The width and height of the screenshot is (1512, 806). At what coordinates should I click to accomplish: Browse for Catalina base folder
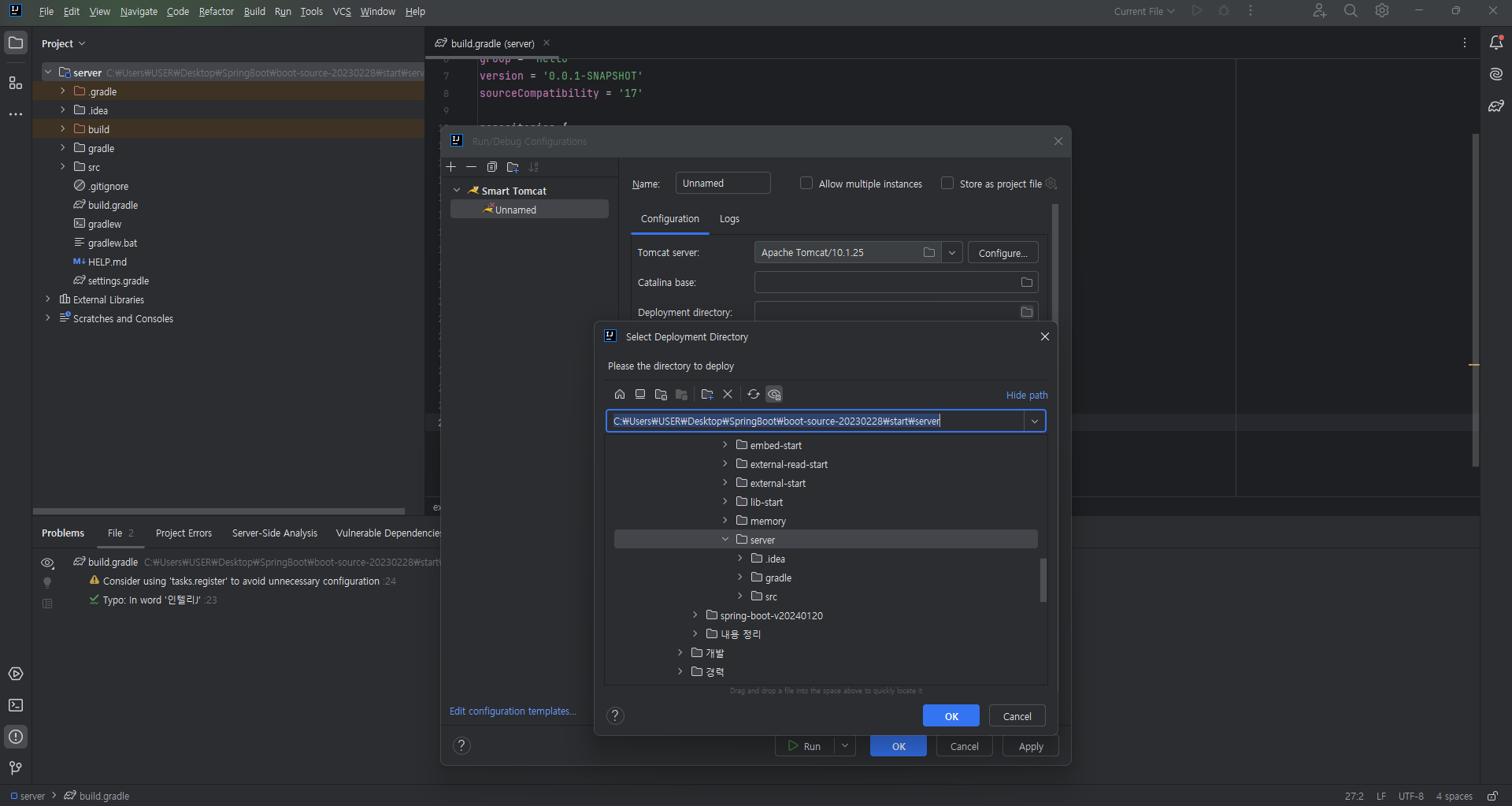(1027, 283)
